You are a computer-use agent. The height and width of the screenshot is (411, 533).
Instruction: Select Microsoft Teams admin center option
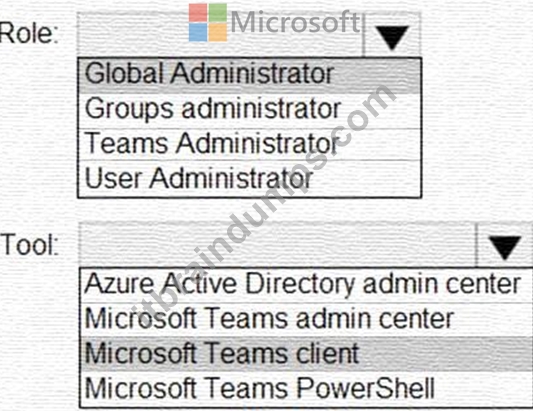(x=307, y=319)
